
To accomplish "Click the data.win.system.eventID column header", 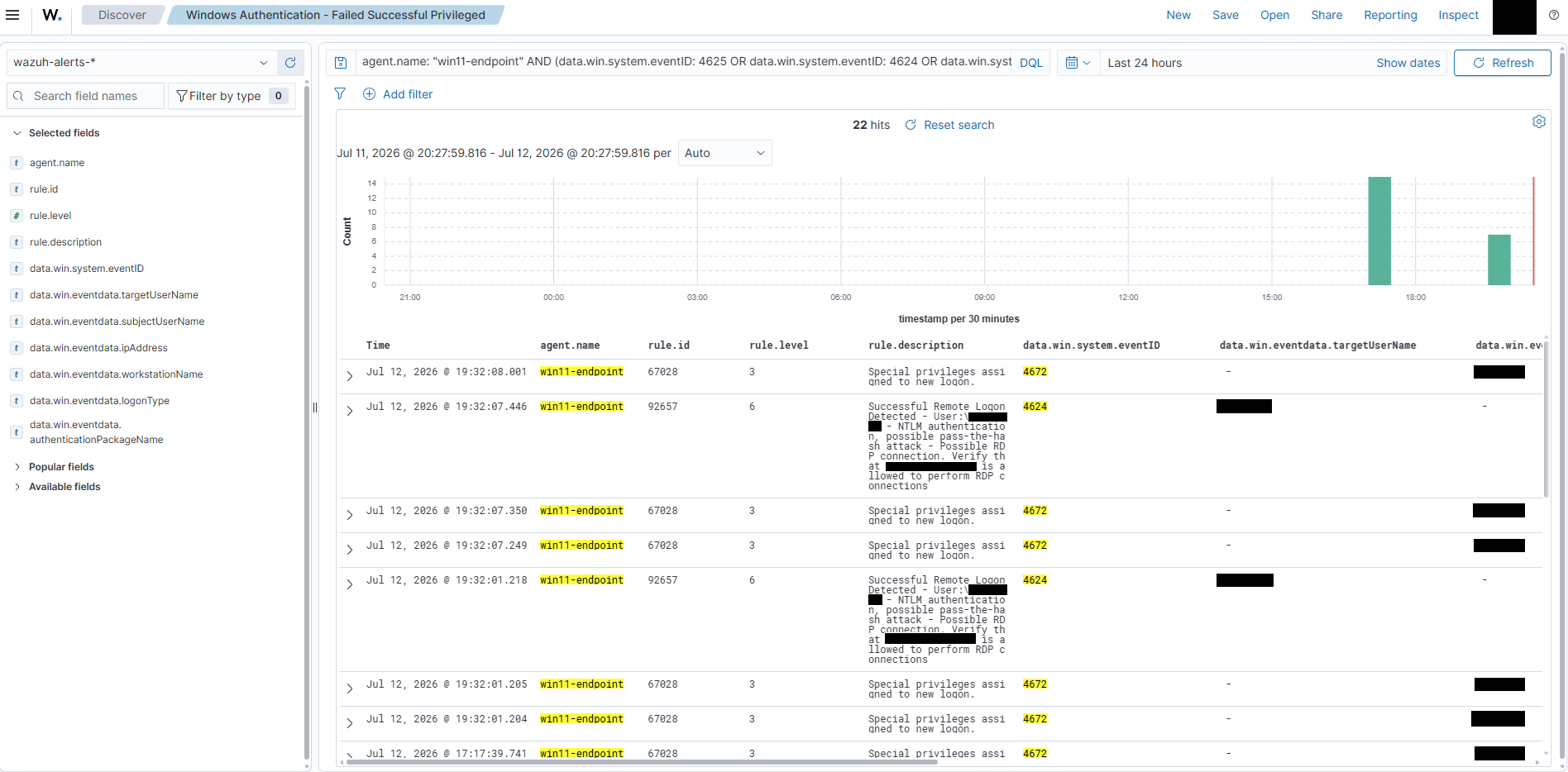I will click(x=1092, y=345).
